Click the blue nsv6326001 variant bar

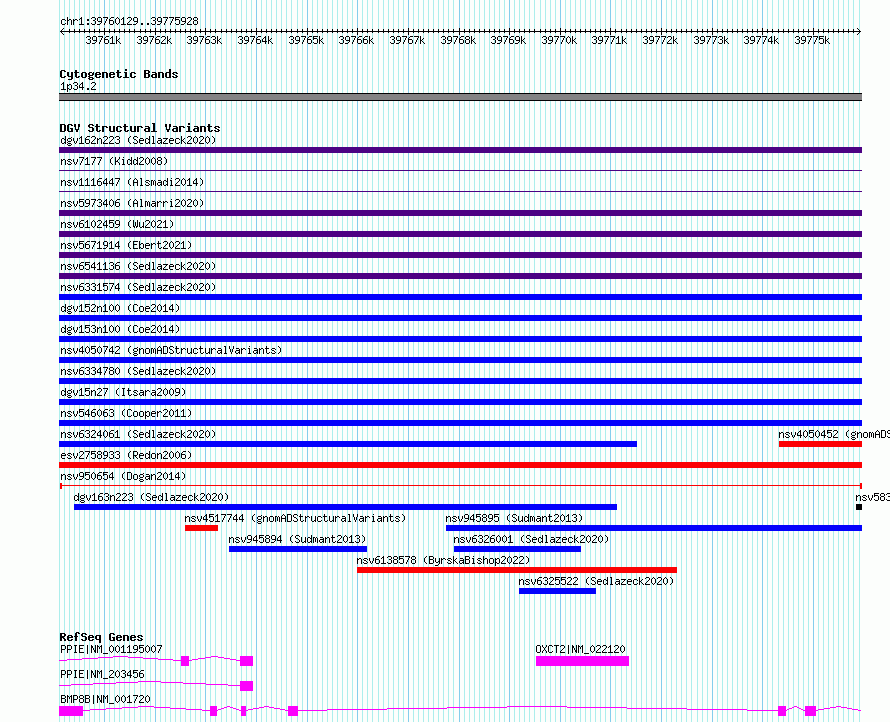(517, 549)
